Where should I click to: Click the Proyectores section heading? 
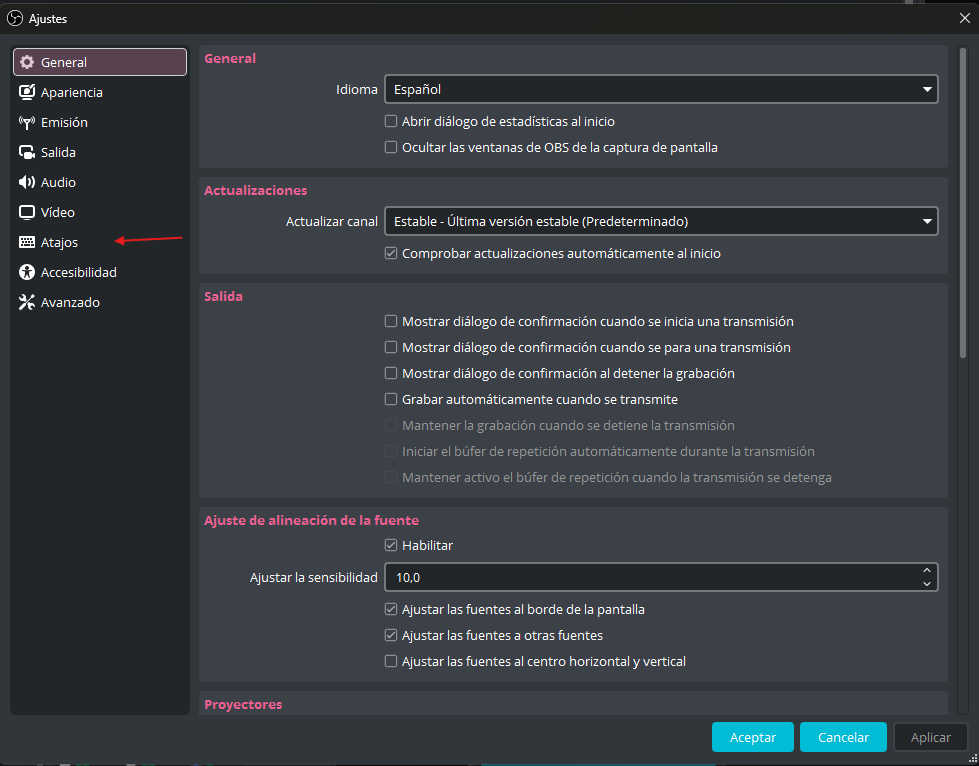[x=243, y=704]
